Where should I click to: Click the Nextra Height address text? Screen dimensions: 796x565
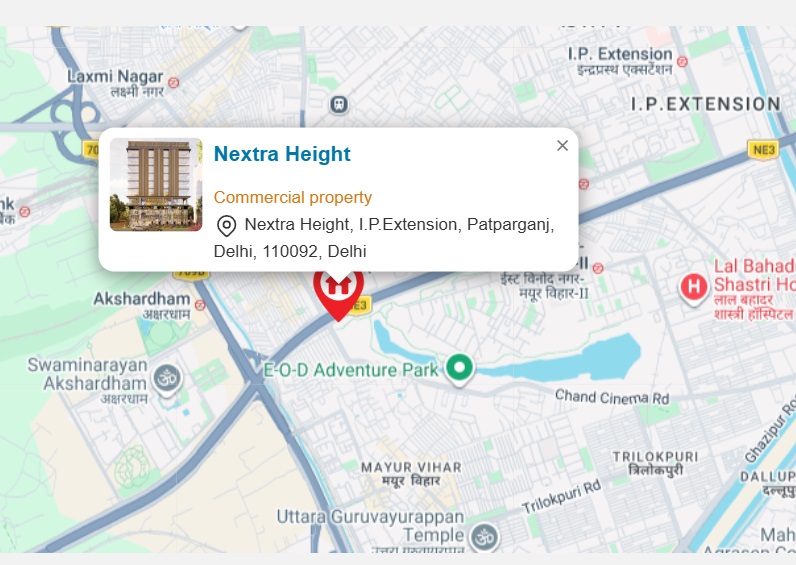[x=384, y=238]
